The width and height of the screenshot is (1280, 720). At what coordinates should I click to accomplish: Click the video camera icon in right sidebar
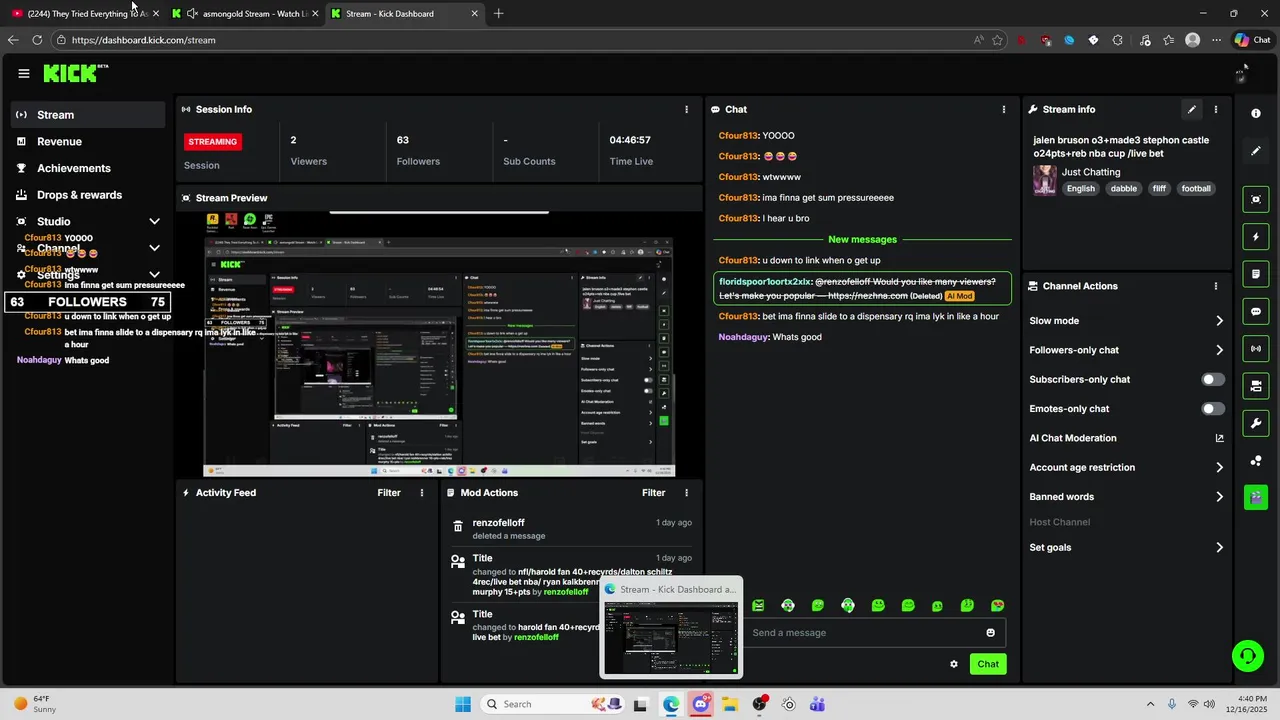pyautogui.click(x=1256, y=385)
